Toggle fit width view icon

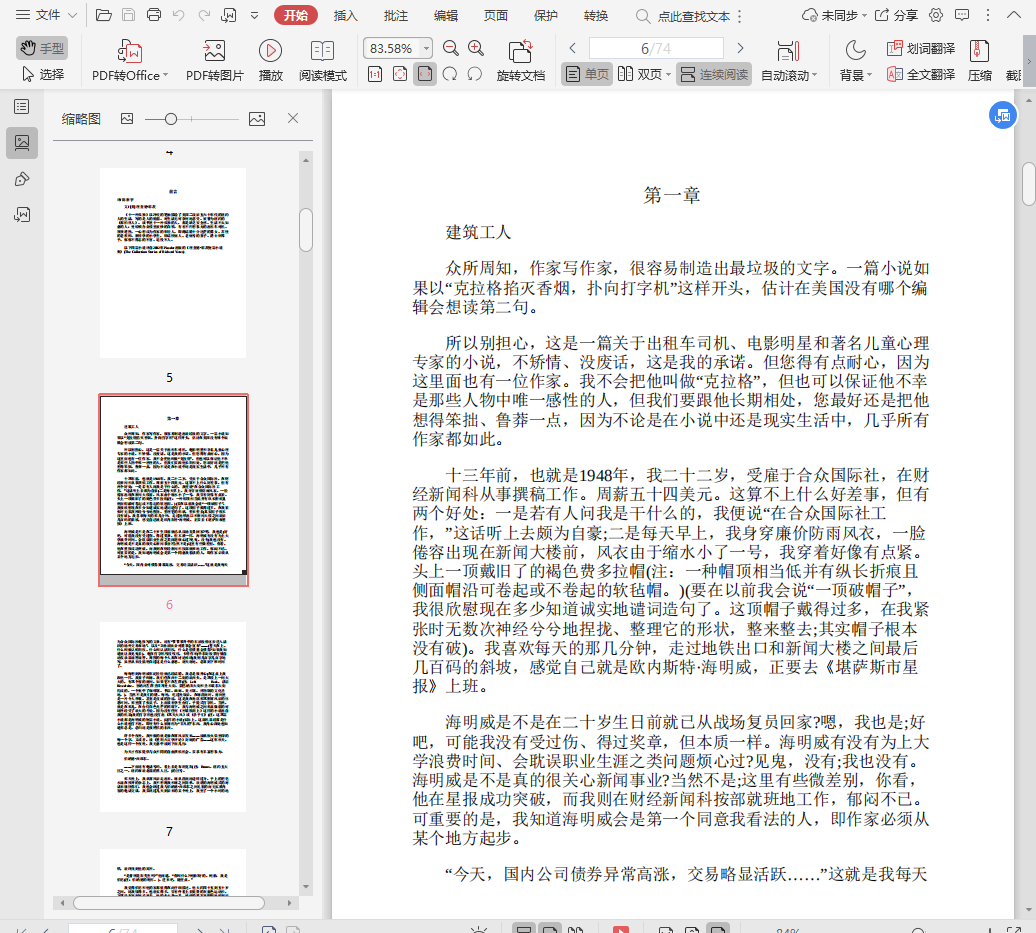425,74
